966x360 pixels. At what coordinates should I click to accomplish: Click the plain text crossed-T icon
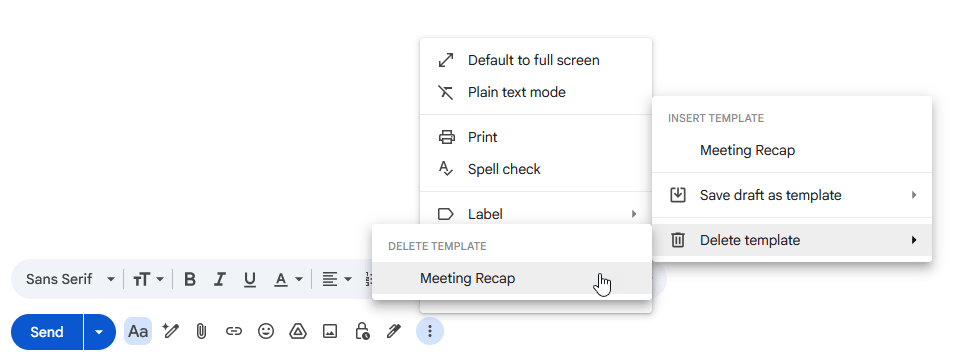[x=445, y=92]
